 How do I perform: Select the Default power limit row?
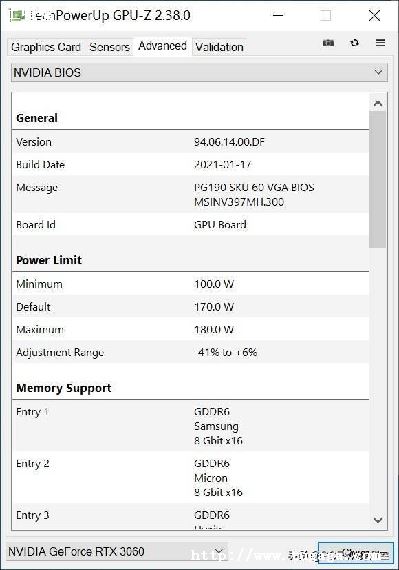click(x=190, y=307)
